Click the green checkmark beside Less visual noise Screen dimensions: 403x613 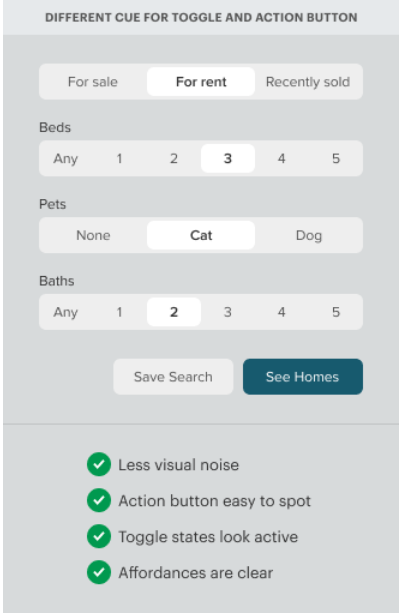(x=99, y=464)
